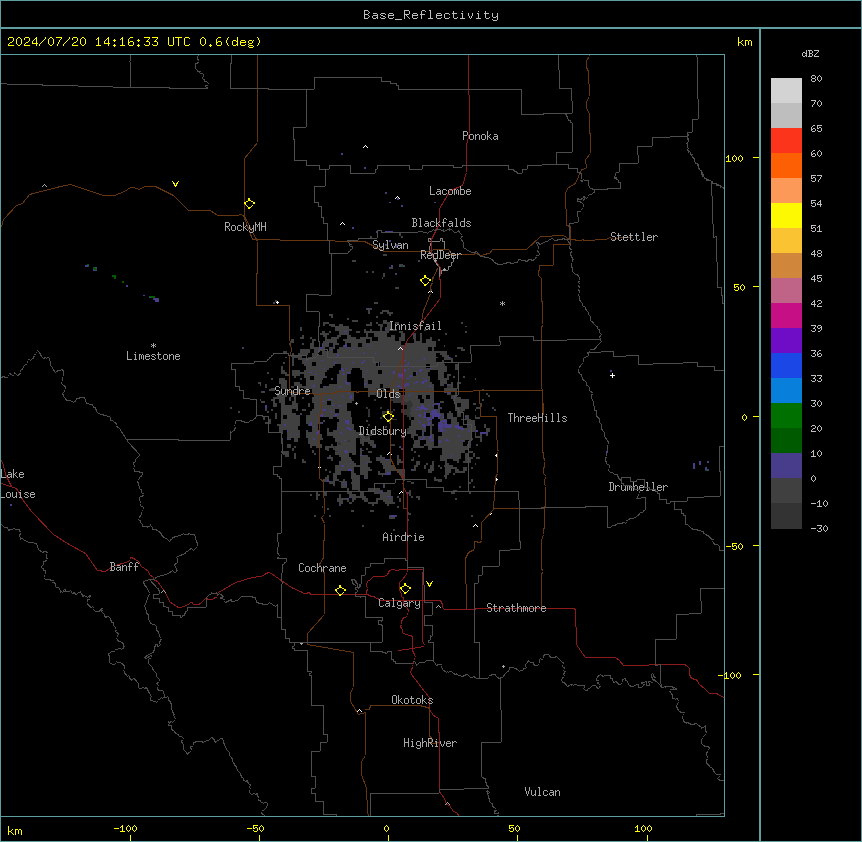Click the yellow V marker east of Calgary
862x842 pixels.
click(429, 584)
